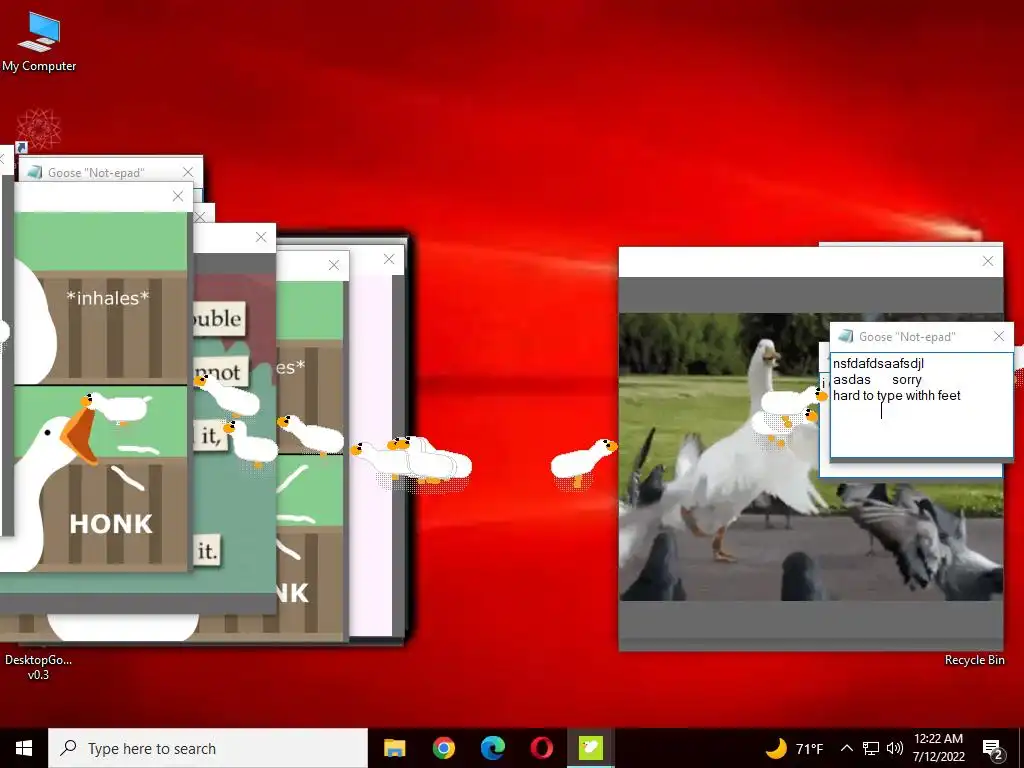This screenshot has width=1024, height=768.
Task: Open the clock showing 12:22 AM
Action: [x=938, y=748]
